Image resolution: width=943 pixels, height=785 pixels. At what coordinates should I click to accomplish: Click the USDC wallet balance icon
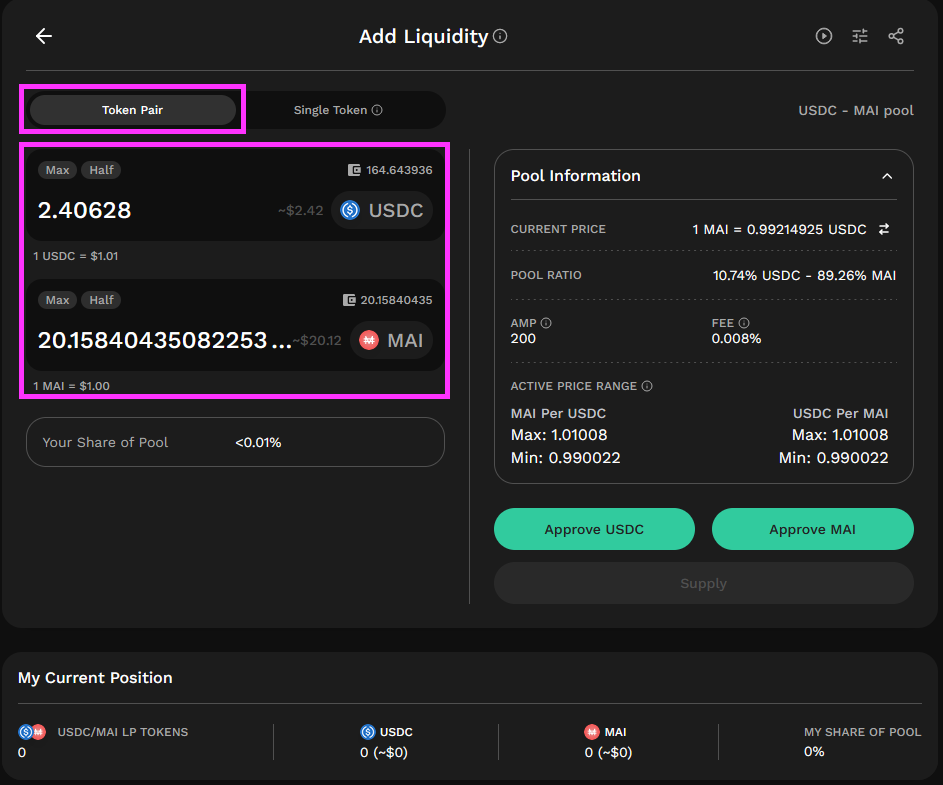354,170
